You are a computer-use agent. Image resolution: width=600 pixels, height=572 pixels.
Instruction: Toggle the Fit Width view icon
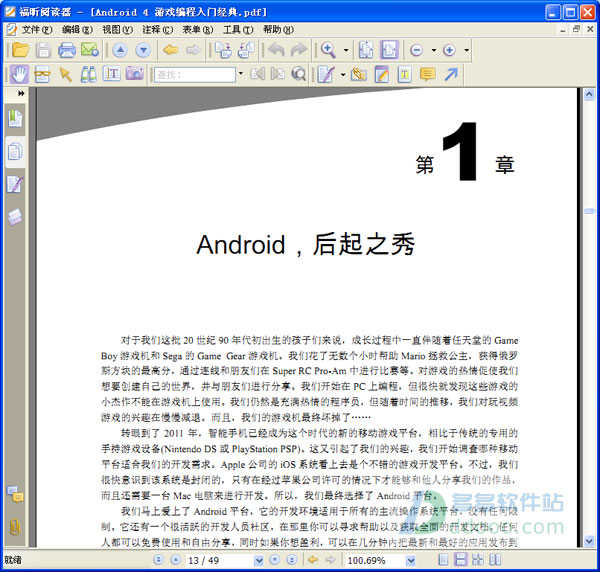tap(389, 50)
